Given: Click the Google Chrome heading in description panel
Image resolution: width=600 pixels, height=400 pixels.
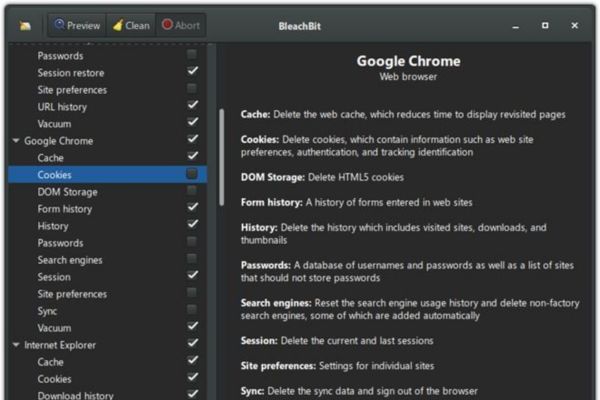Looking at the screenshot, I should coord(408,61).
